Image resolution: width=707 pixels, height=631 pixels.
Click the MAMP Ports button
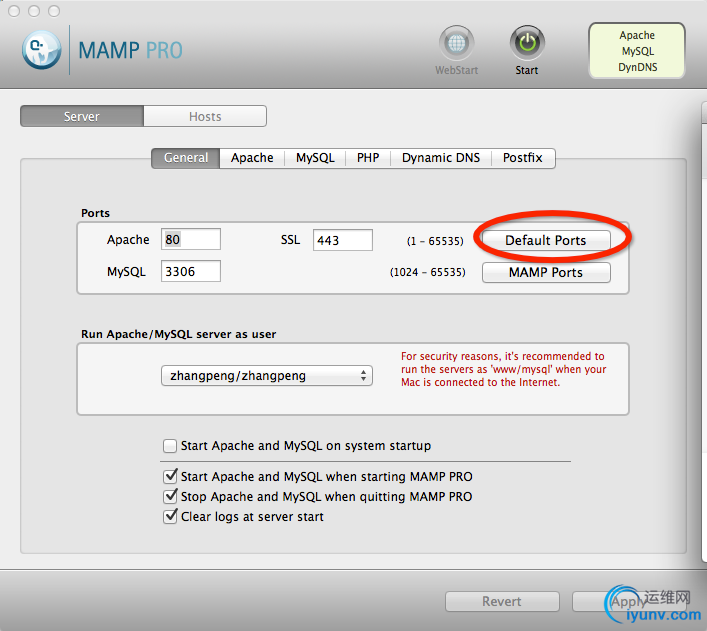tap(546, 272)
